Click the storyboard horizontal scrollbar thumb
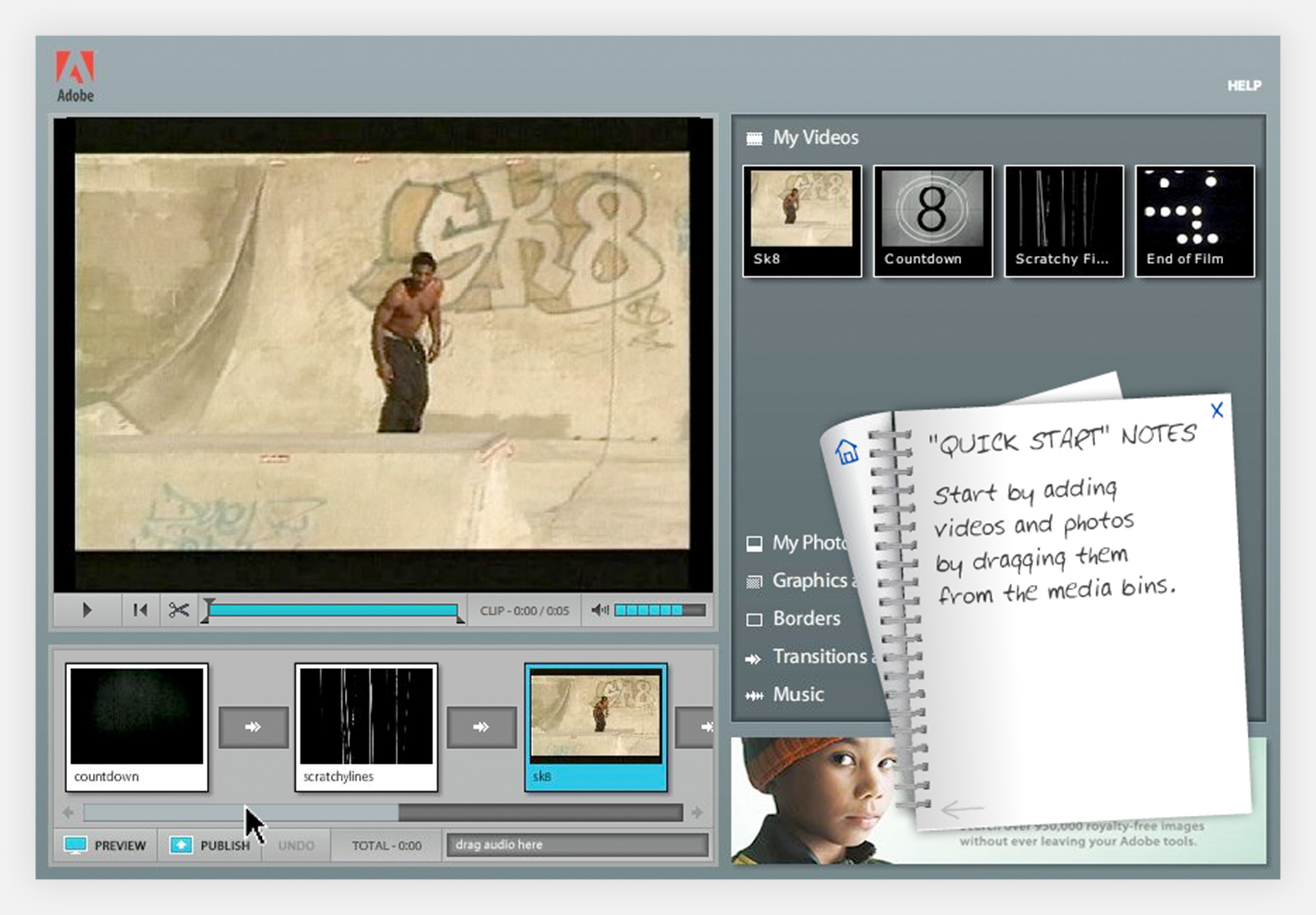 [x=241, y=812]
